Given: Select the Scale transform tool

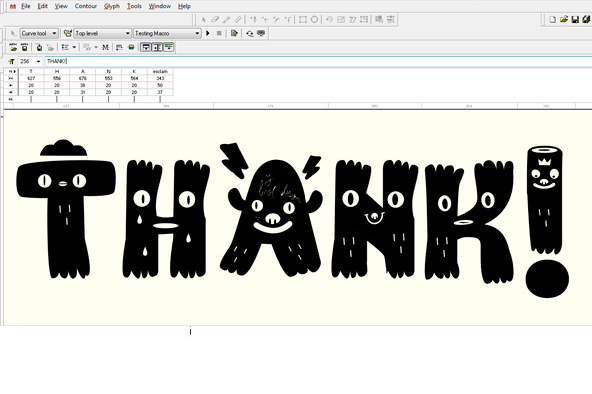Looking at the screenshot, I should click(341, 20).
